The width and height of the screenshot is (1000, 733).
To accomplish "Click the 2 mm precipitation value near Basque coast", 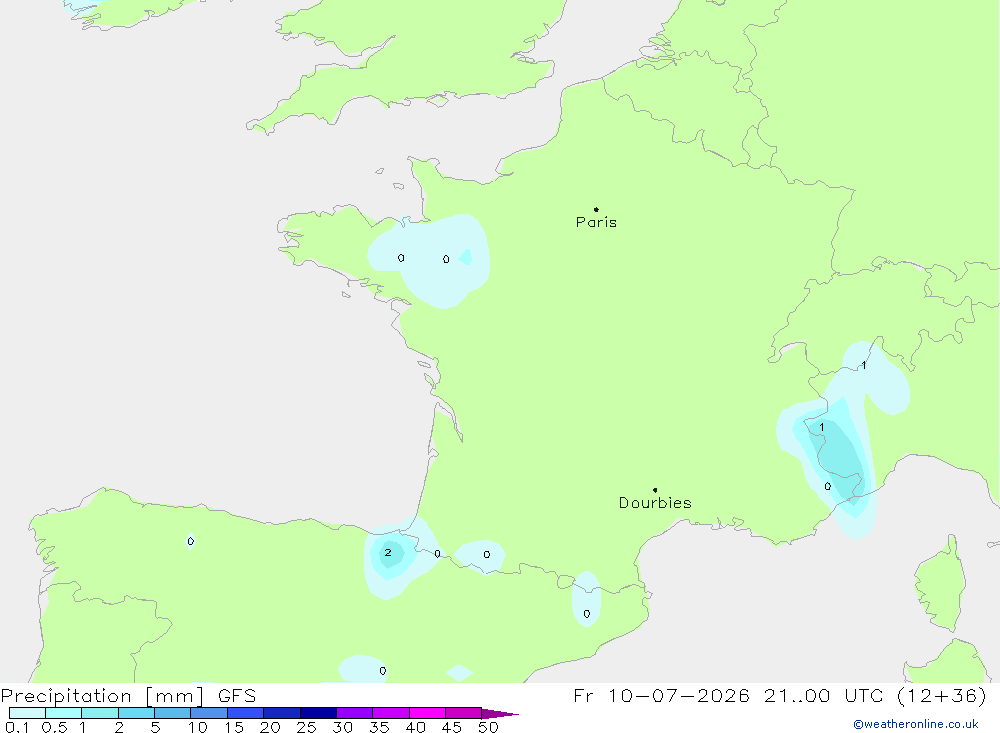I will pyautogui.click(x=388, y=552).
